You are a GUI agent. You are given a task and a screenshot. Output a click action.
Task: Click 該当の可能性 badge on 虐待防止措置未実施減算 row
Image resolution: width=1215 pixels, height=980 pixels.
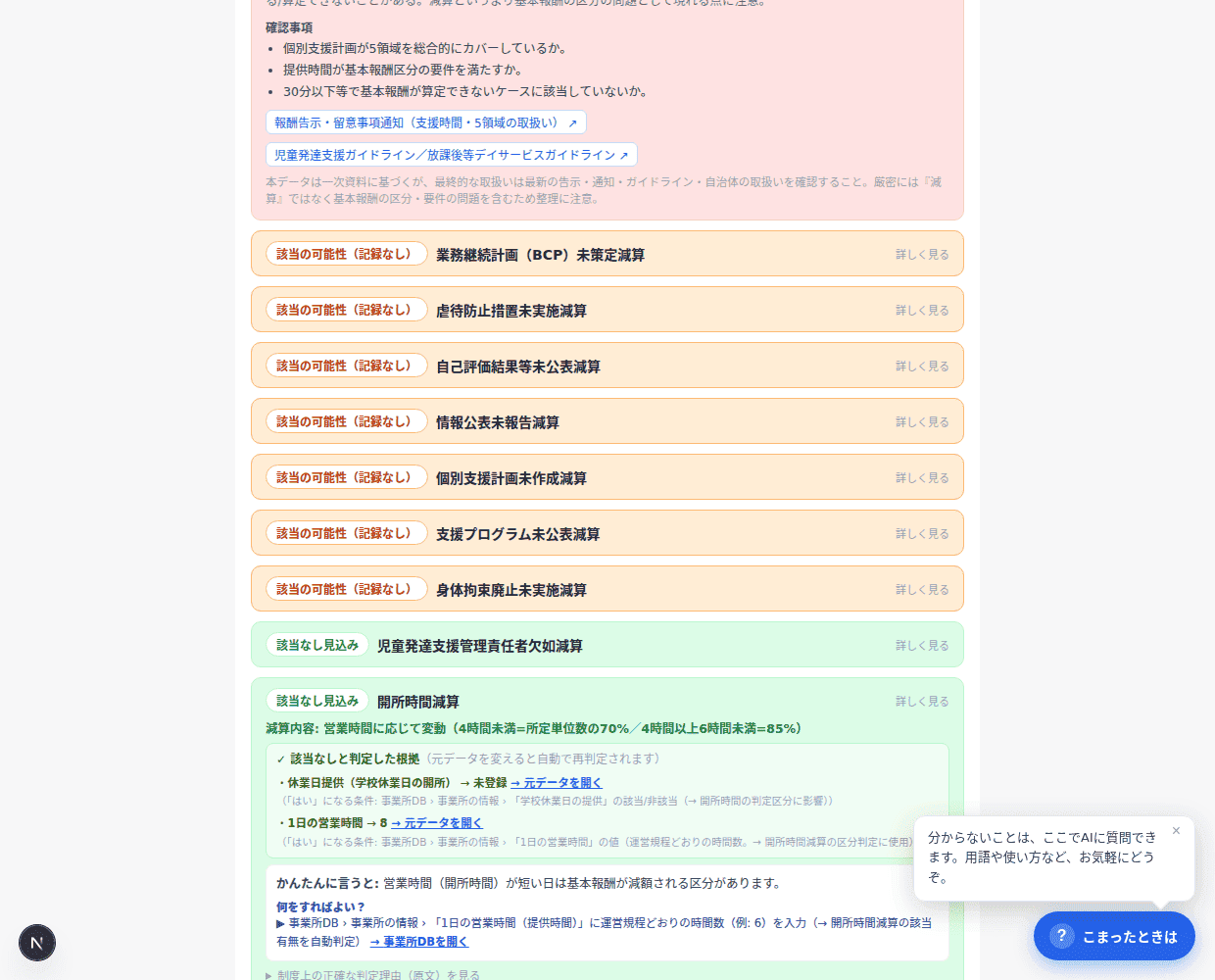click(347, 310)
